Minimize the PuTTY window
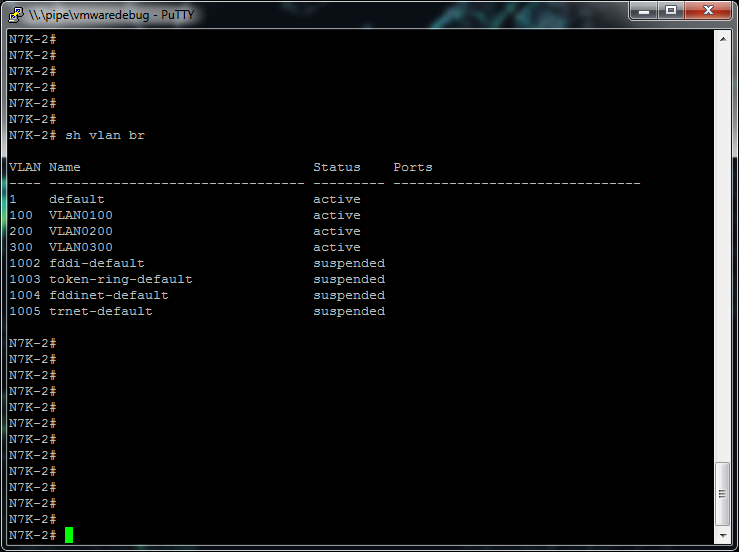Image resolution: width=739 pixels, height=552 pixels. [x=644, y=11]
